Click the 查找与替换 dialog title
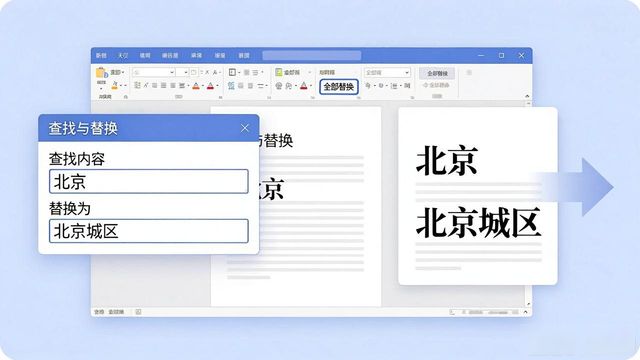640x360 pixels. 83,128
